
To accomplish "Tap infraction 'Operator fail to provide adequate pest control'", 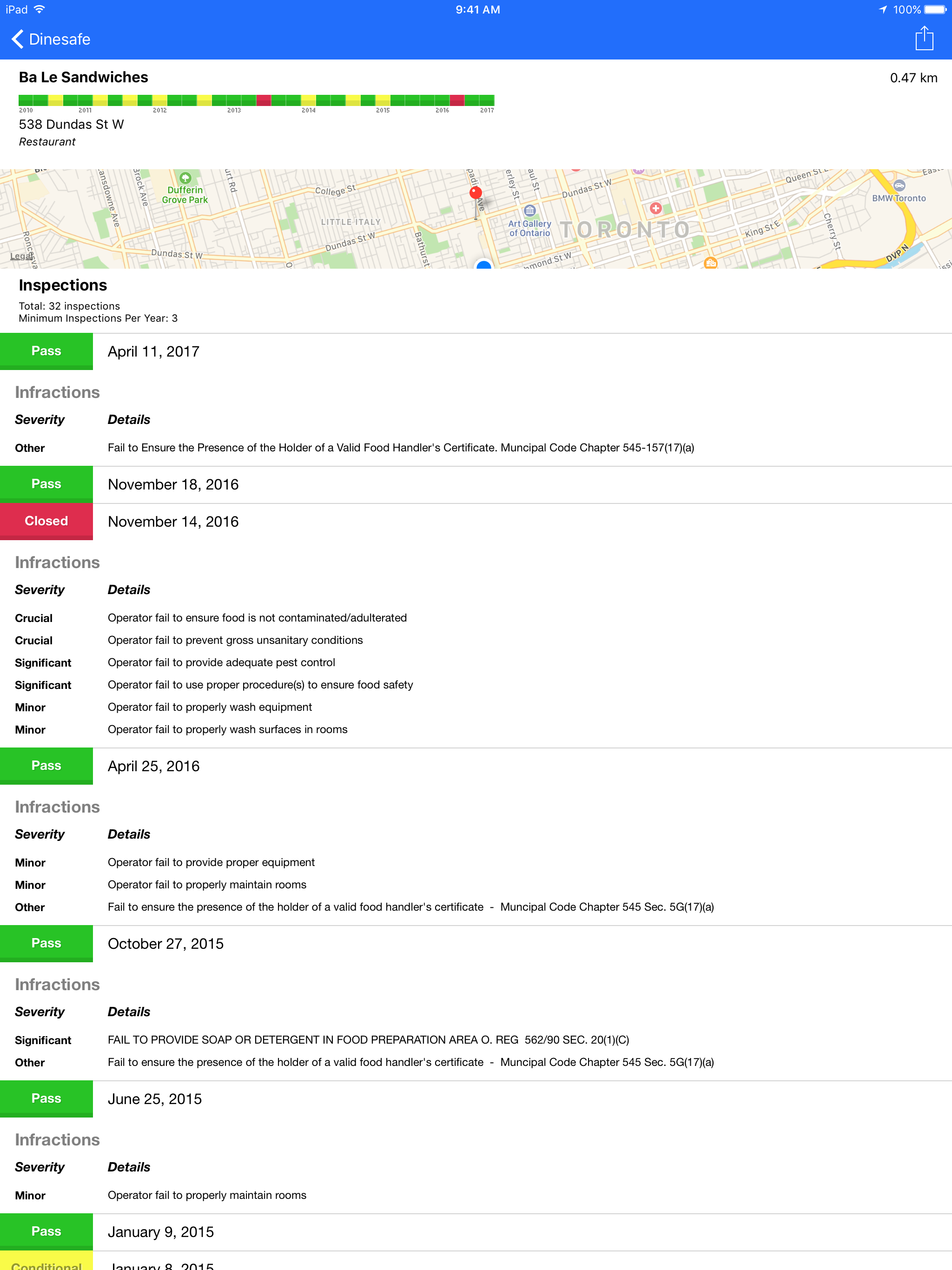I will pos(221,662).
